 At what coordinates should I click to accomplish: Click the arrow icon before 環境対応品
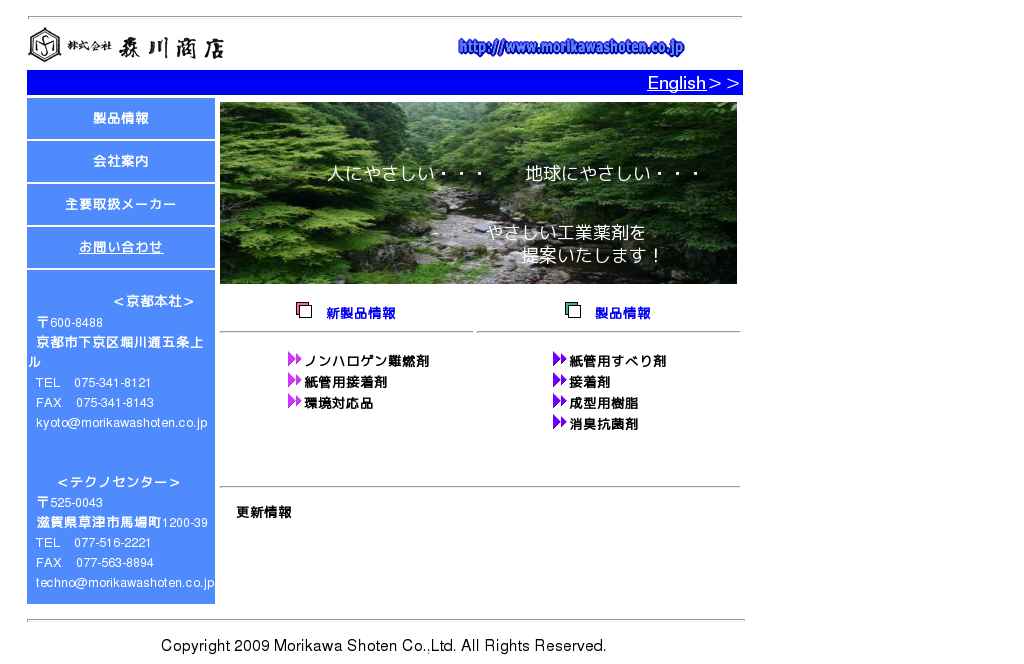point(294,402)
